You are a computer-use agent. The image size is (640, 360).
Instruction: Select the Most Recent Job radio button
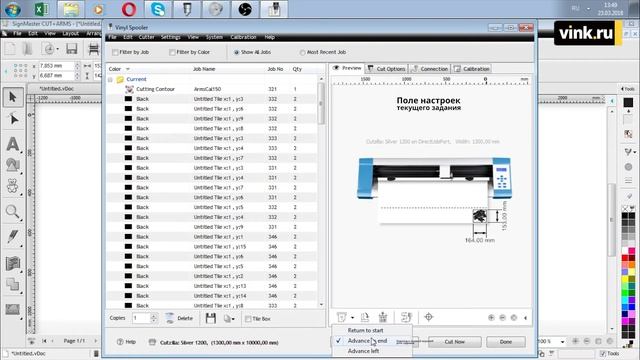(302, 52)
